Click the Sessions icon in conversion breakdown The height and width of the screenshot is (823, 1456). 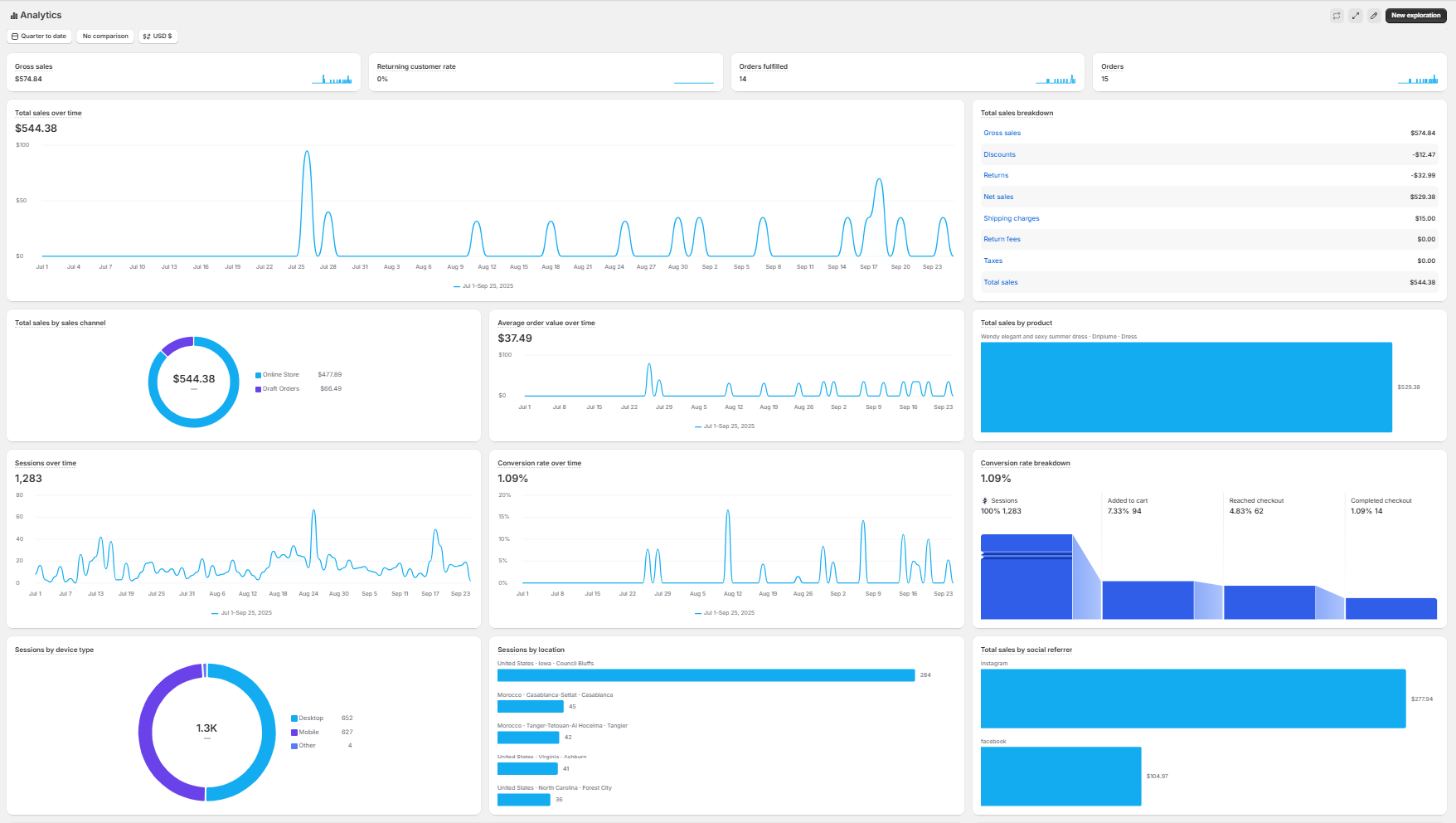click(x=985, y=501)
